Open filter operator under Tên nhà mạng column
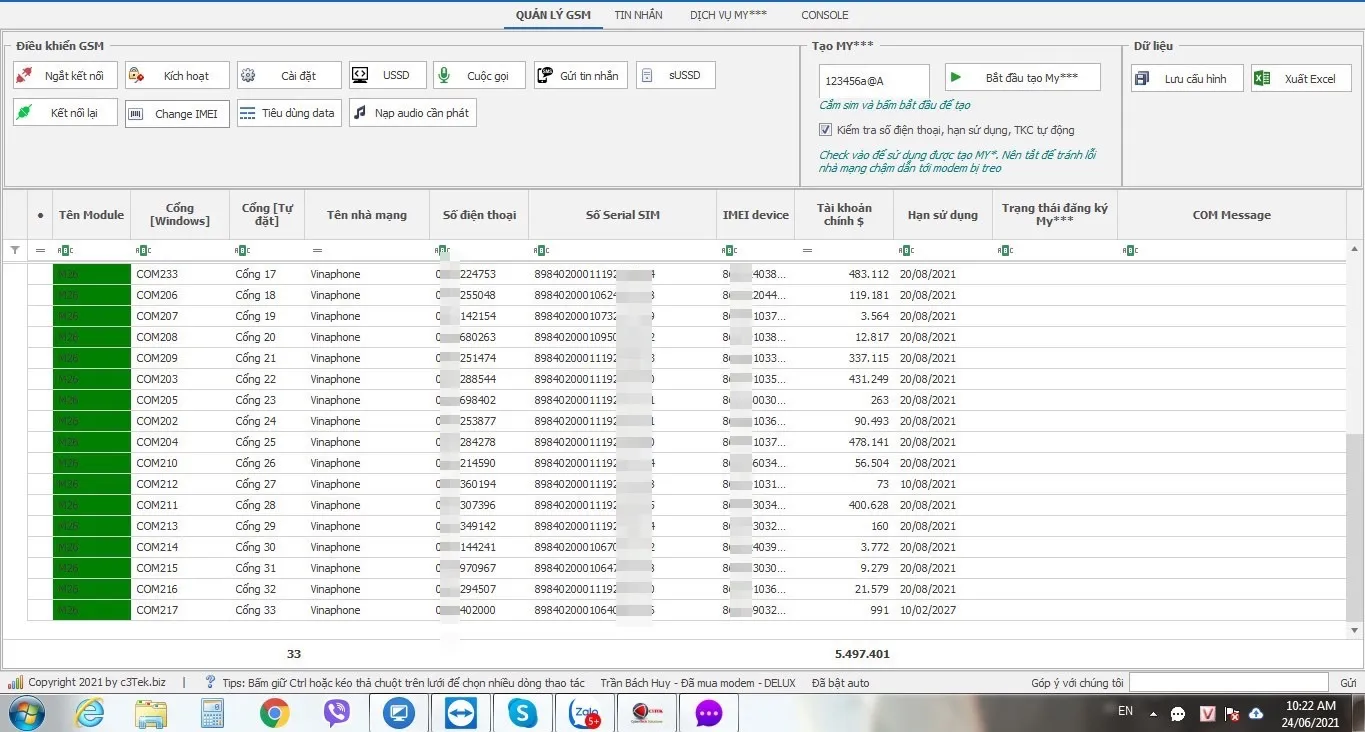 pyautogui.click(x=317, y=251)
